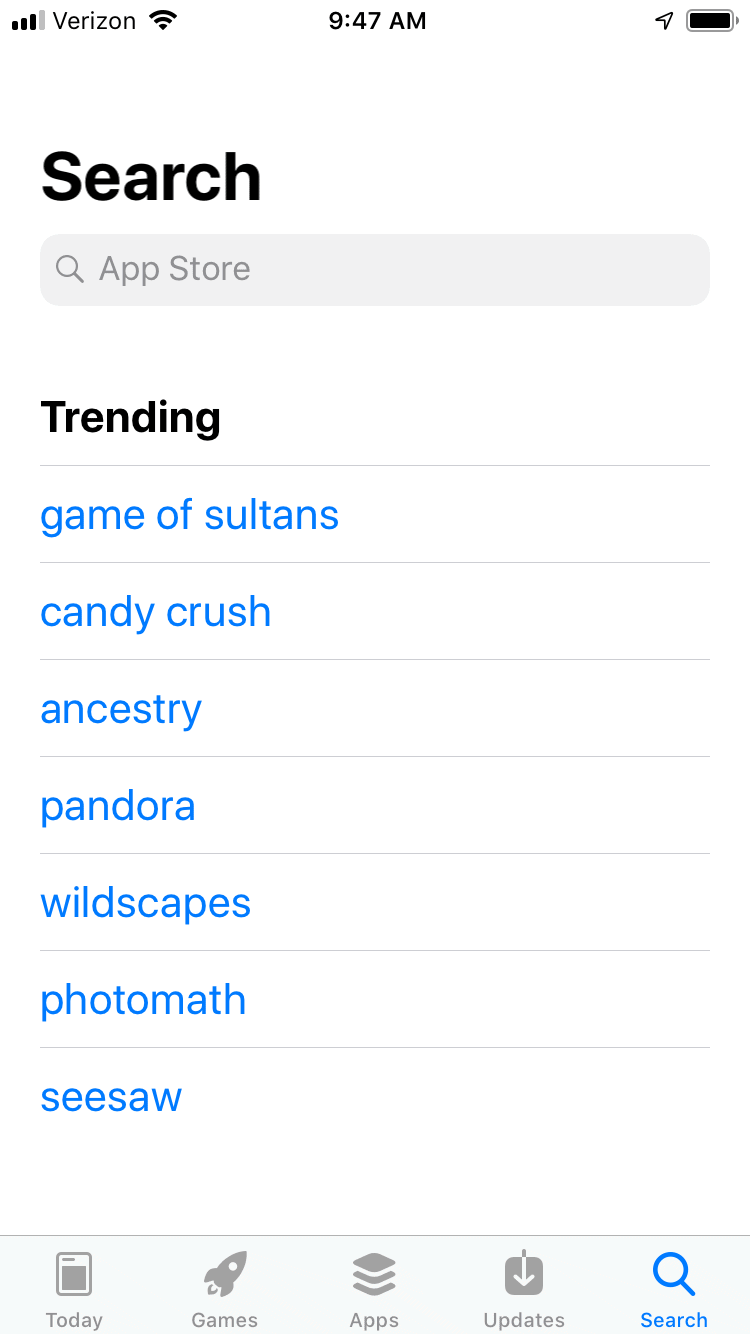
Task: Open seesaw trending search
Action: tap(111, 1097)
